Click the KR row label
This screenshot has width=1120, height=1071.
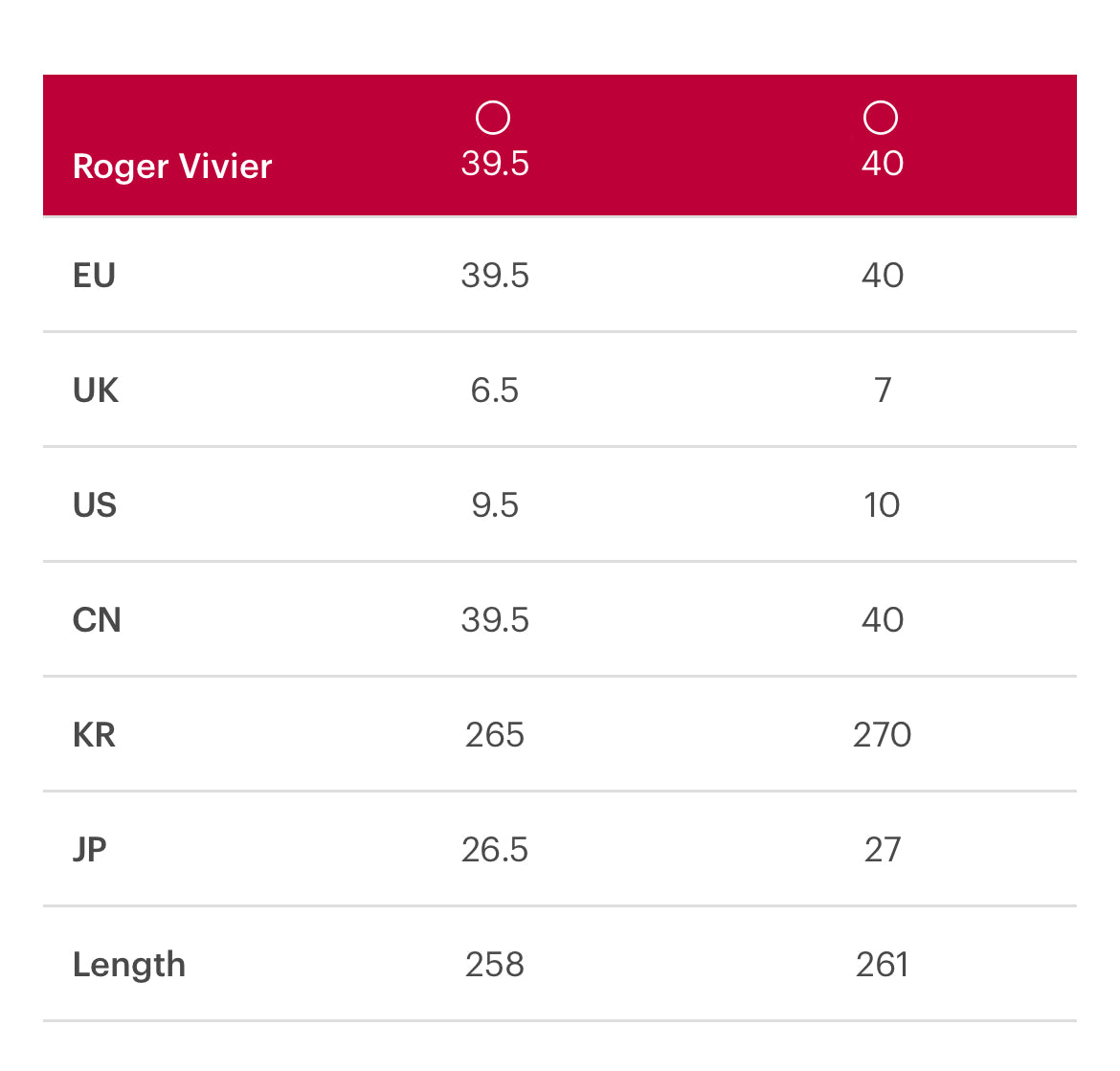(94, 735)
